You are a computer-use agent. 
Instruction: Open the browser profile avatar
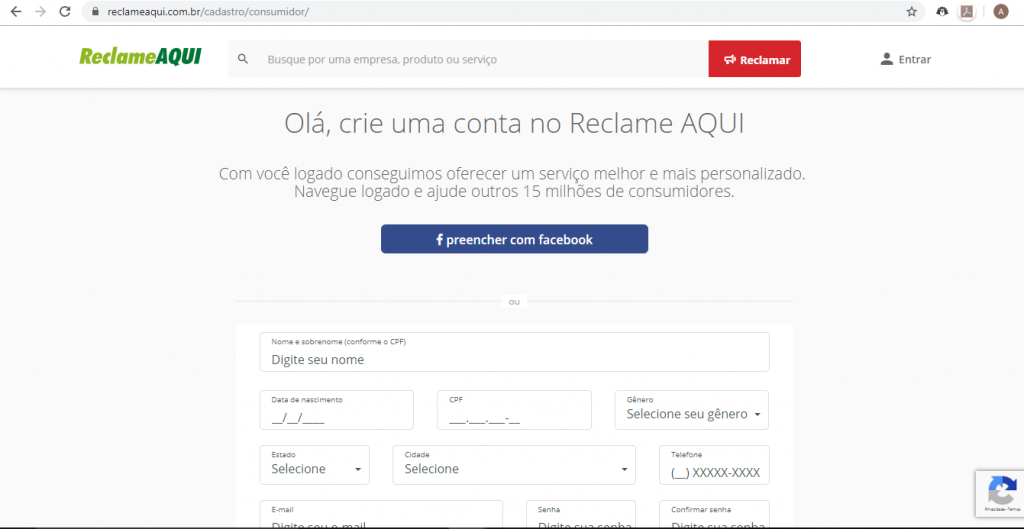point(1000,12)
